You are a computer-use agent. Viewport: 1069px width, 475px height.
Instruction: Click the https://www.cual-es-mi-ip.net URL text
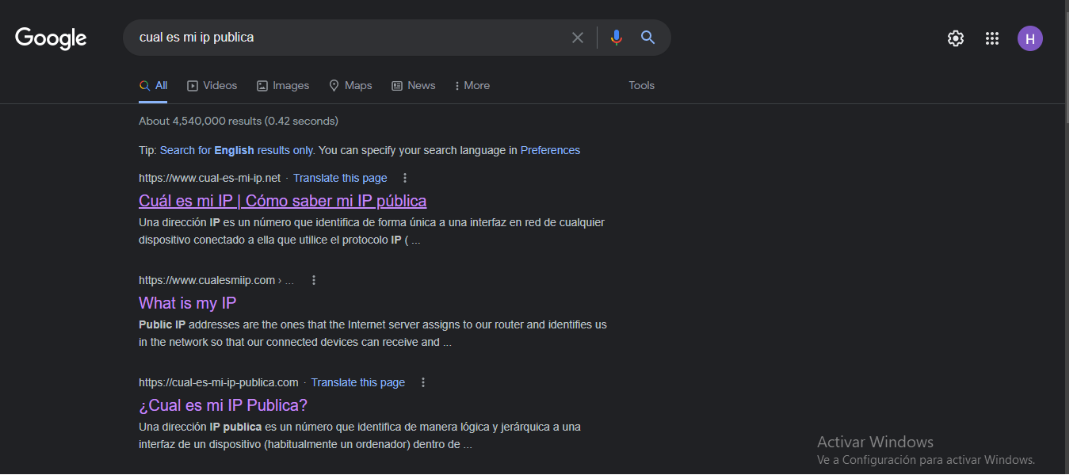click(209, 178)
